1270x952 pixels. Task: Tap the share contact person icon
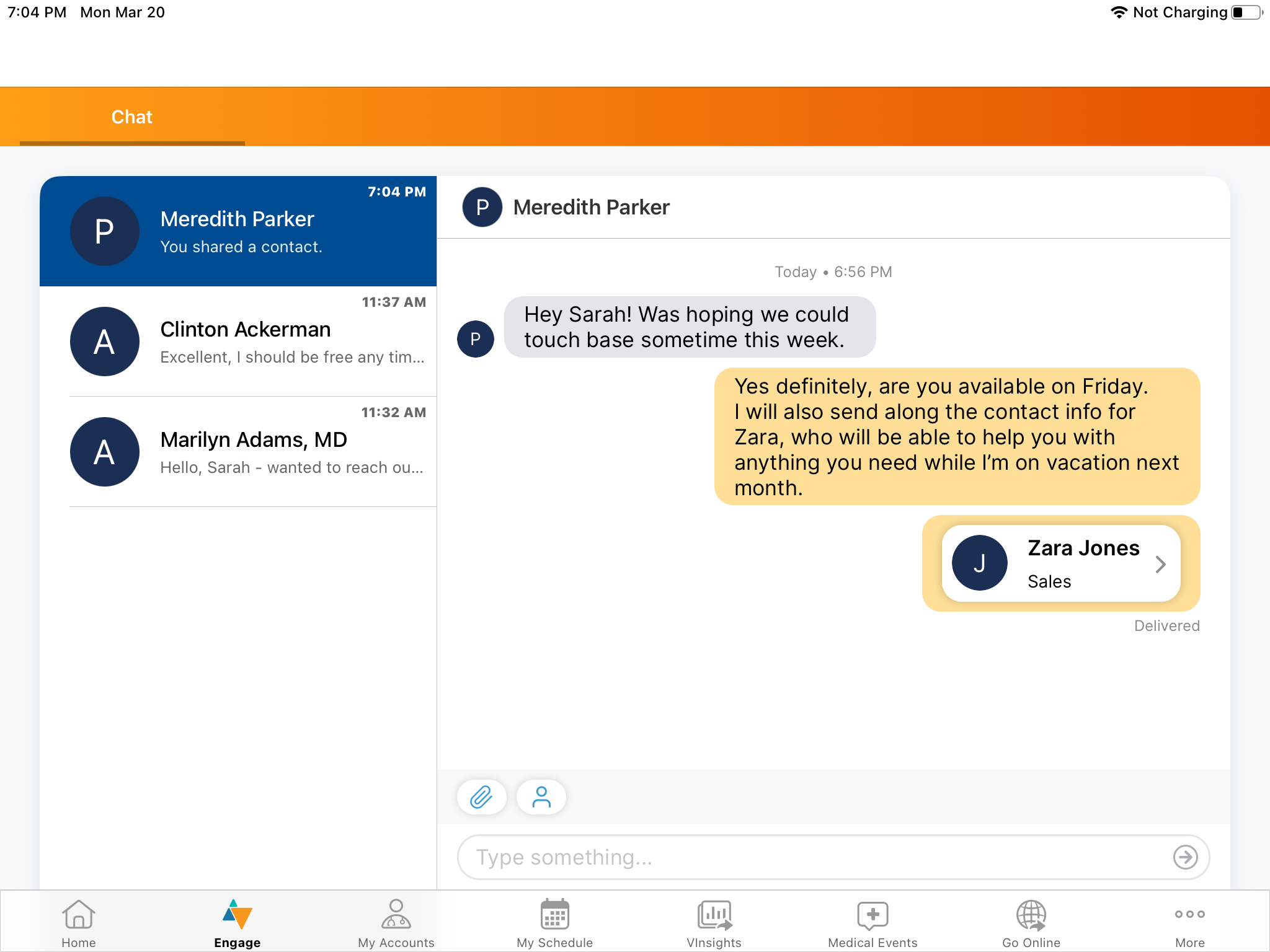(541, 797)
